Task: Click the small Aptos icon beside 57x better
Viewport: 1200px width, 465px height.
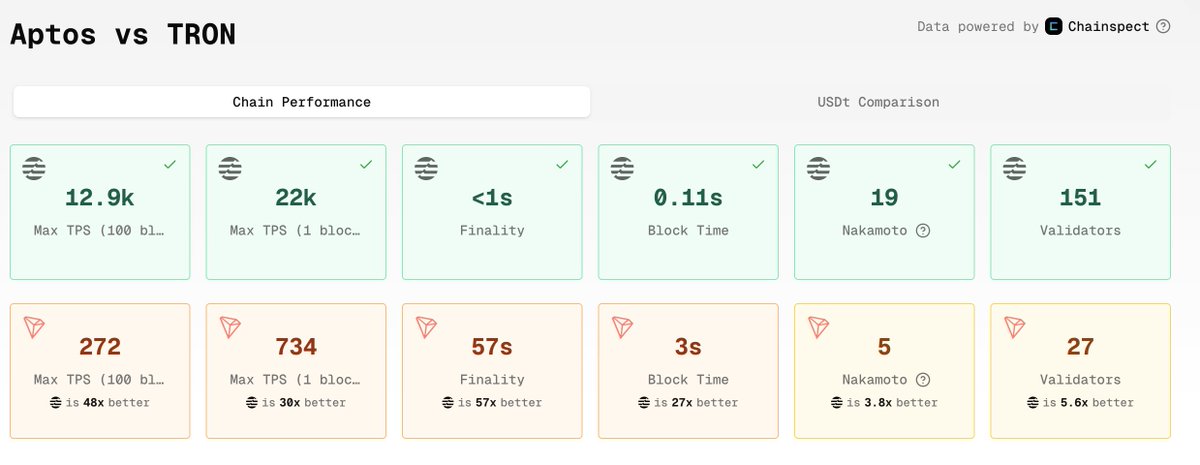Action: (448, 403)
